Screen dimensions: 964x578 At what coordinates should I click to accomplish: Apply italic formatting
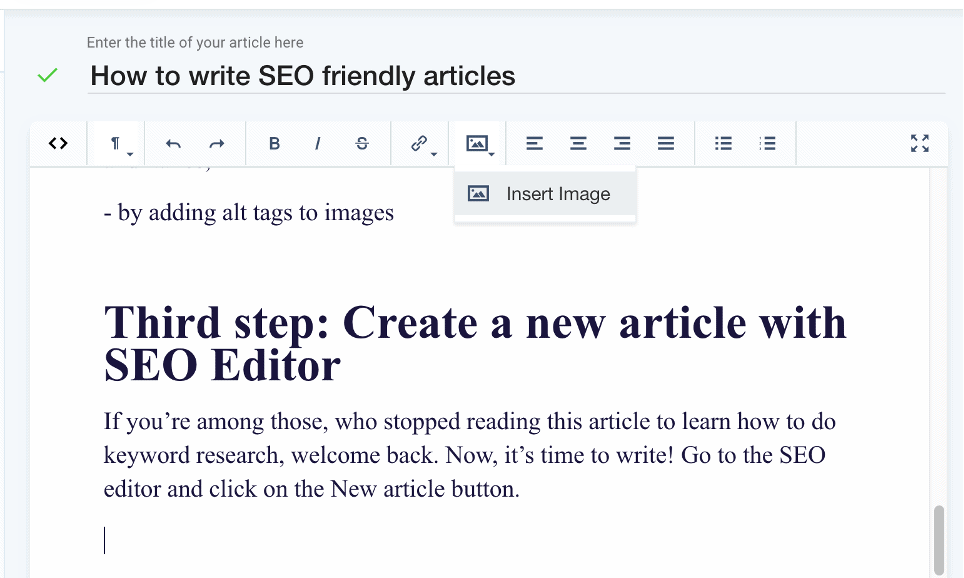[318, 143]
